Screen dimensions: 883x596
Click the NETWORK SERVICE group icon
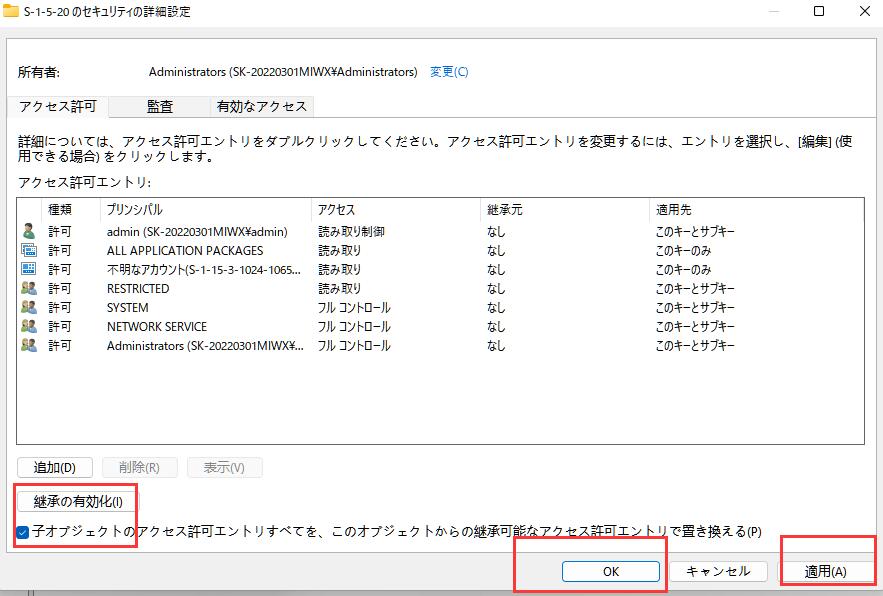click(29, 326)
